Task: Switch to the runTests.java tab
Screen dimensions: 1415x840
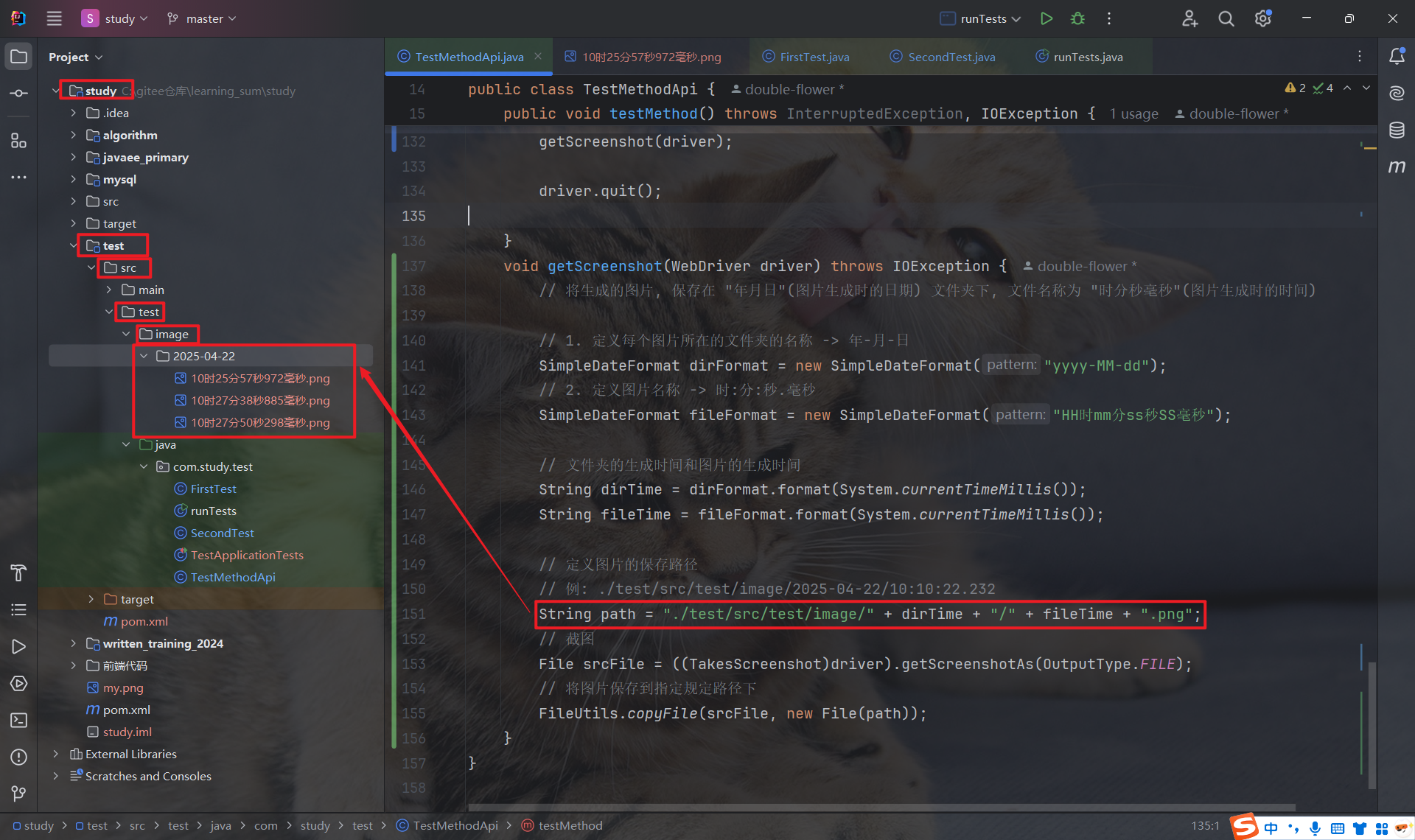Action: (1087, 57)
